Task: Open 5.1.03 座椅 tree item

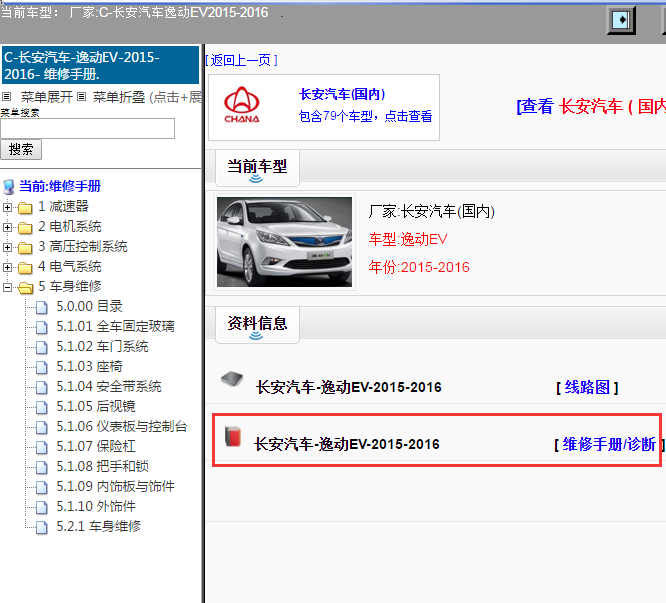Action: [89, 366]
